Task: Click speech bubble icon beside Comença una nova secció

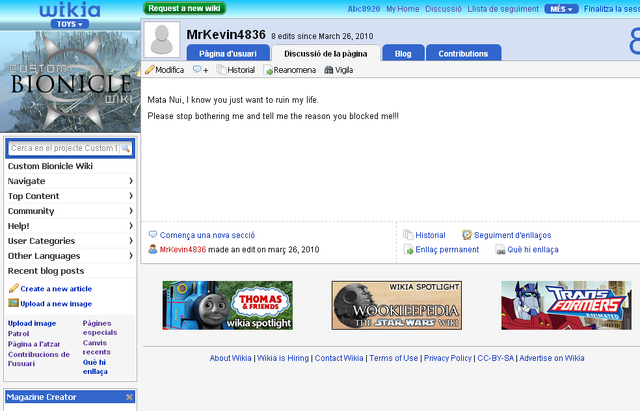Action: pyautogui.click(x=153, y=234)
